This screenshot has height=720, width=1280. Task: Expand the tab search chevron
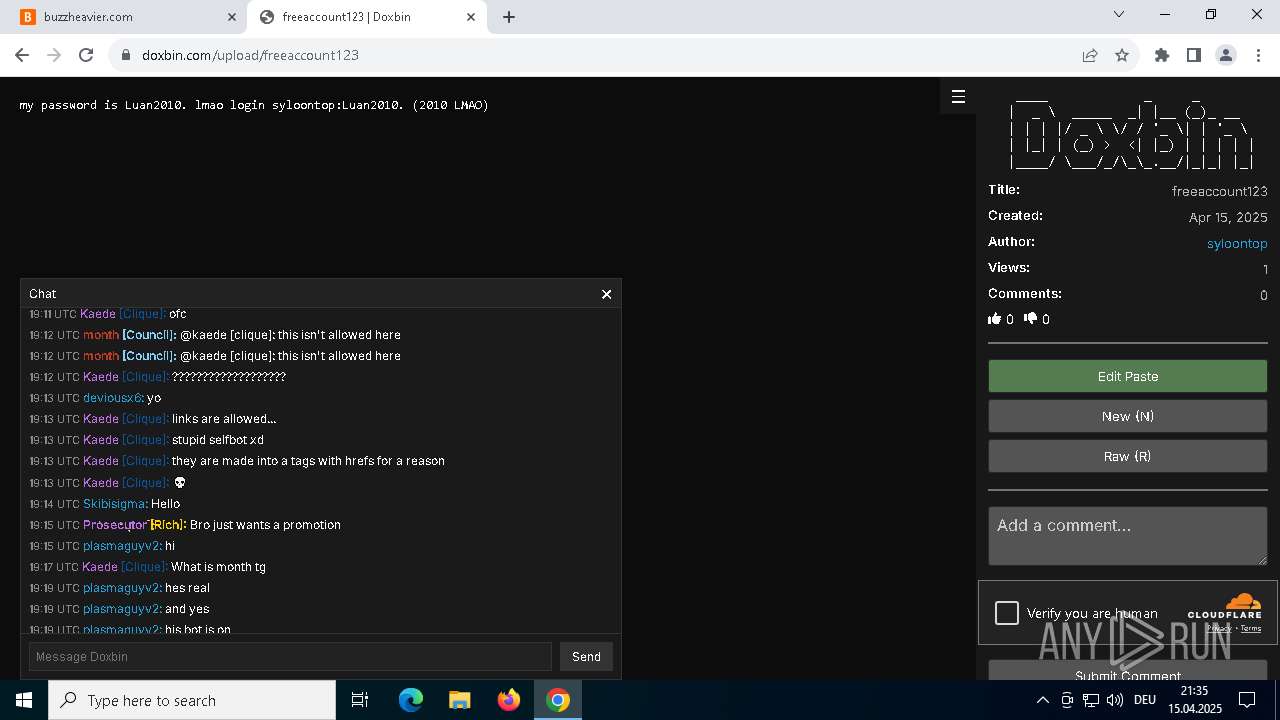pos(1119,14)
